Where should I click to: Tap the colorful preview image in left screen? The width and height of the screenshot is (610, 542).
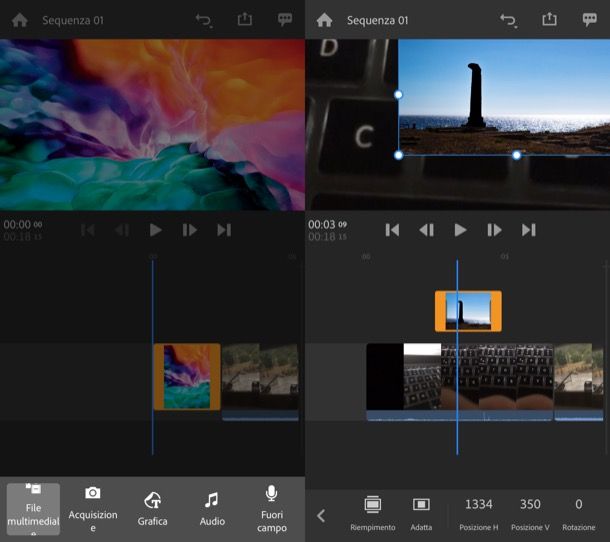point(152,125)
